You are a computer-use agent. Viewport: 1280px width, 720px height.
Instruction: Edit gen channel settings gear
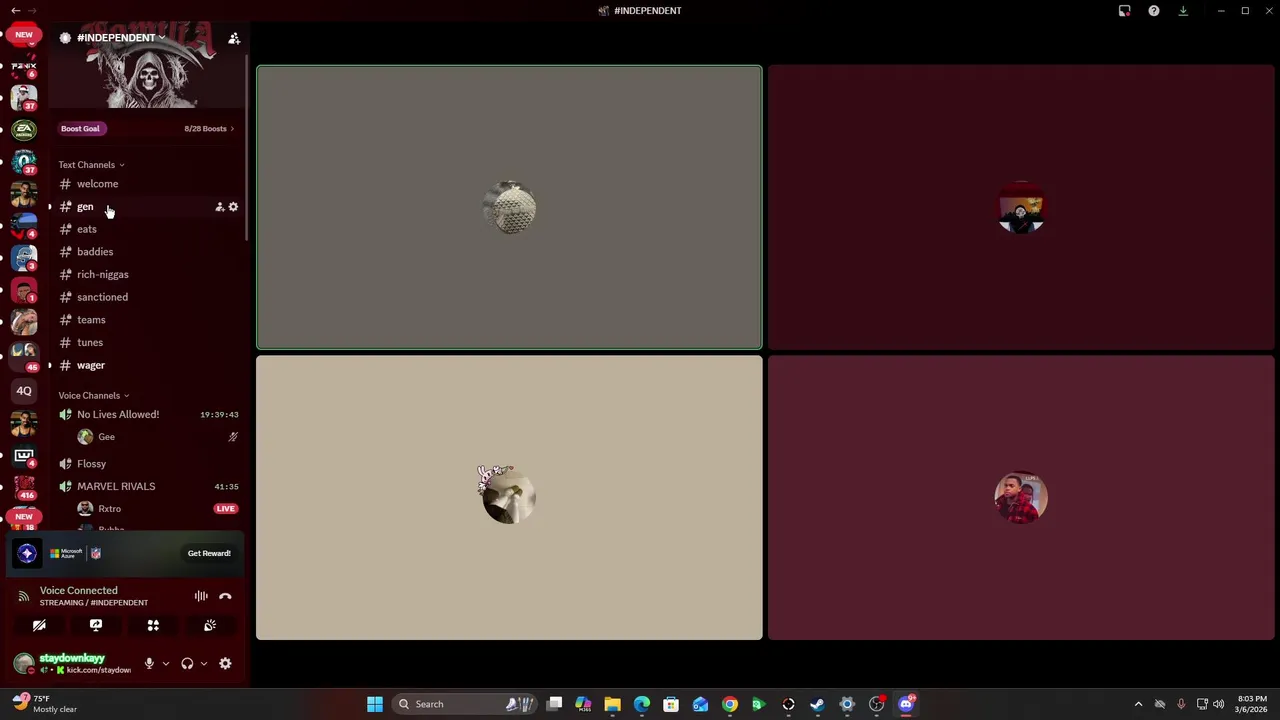(x=233, y=207)
